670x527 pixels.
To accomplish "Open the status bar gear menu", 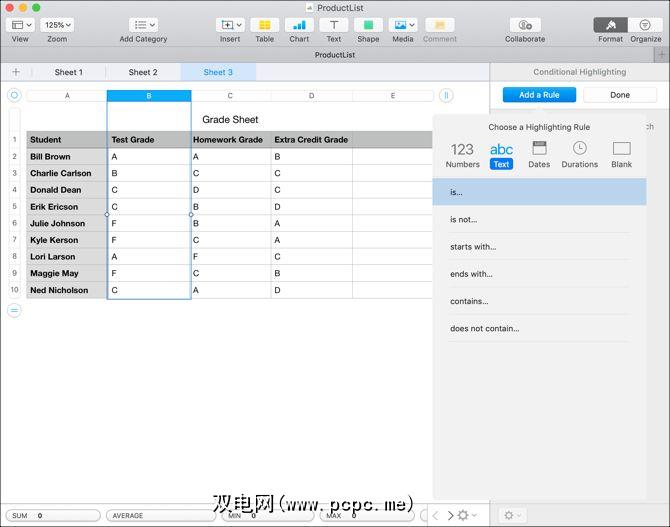I will [467, 515].
